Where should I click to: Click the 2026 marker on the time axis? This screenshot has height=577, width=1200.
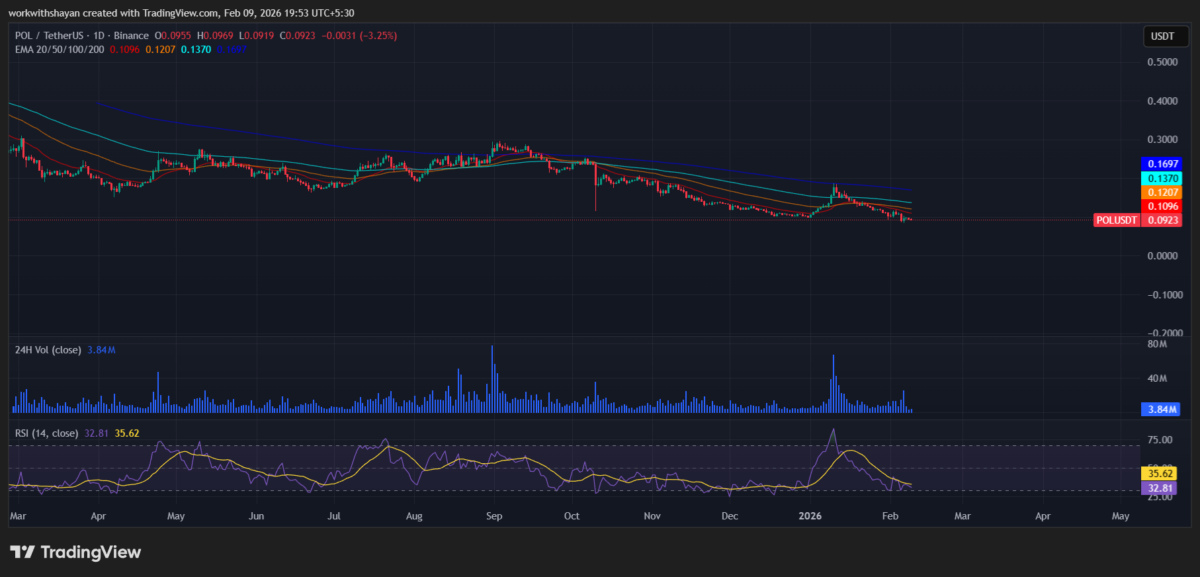click(x=810, y=515)
